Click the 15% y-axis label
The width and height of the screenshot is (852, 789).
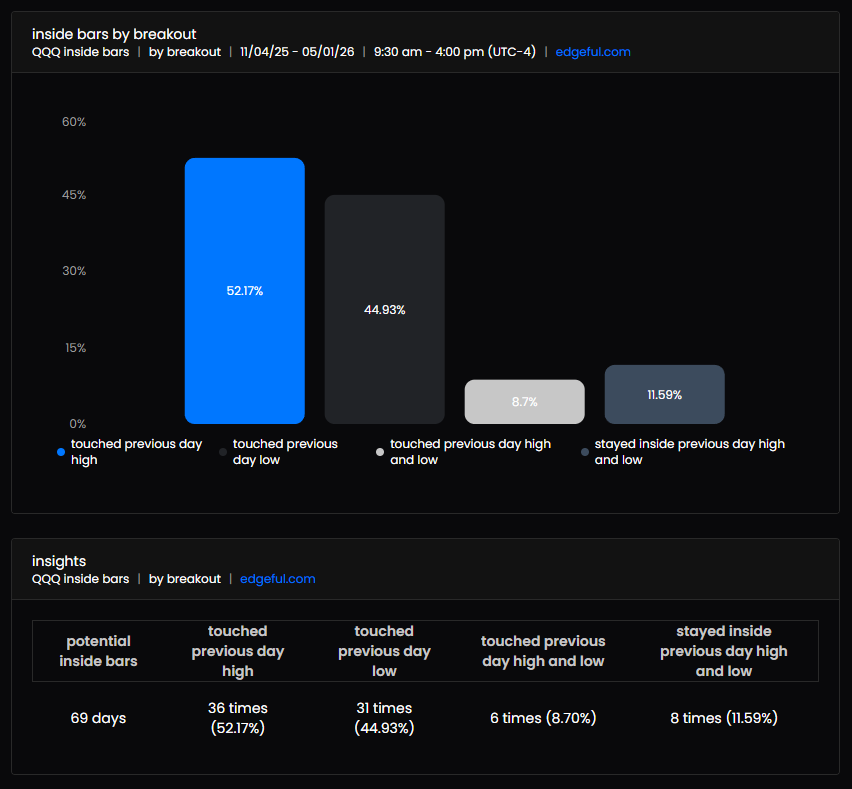pyautogui.click(x=76, y=348)
